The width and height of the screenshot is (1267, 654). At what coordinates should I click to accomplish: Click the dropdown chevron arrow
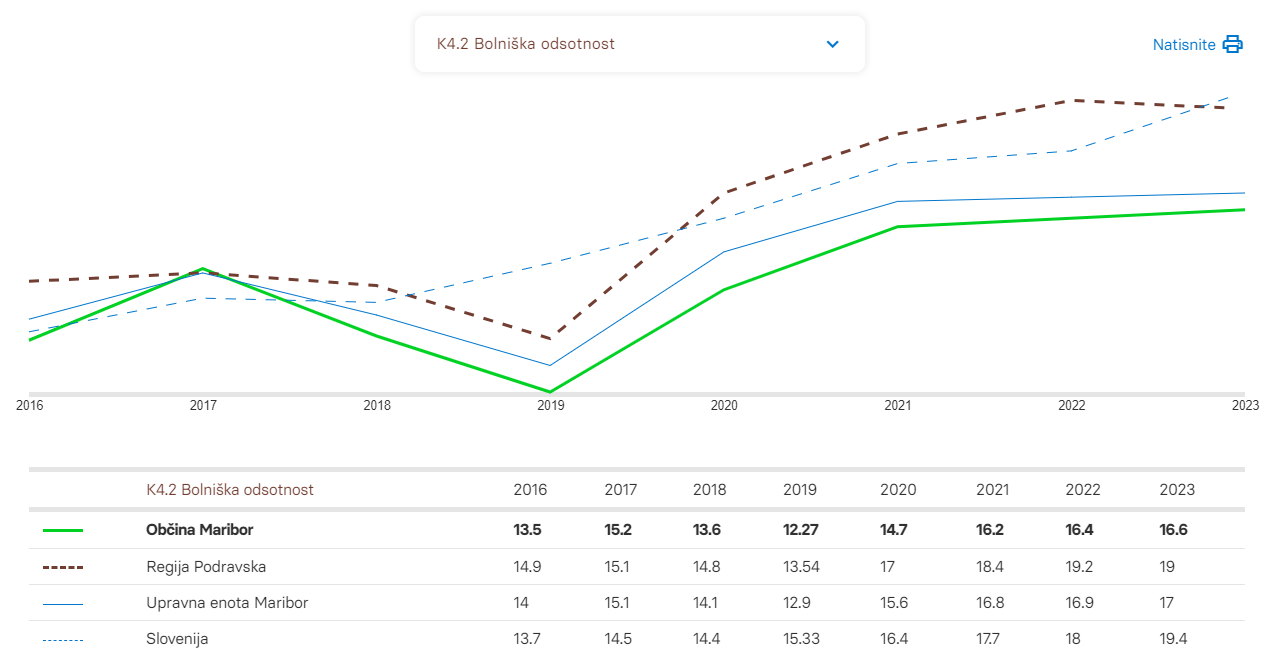tap(832, 44)
